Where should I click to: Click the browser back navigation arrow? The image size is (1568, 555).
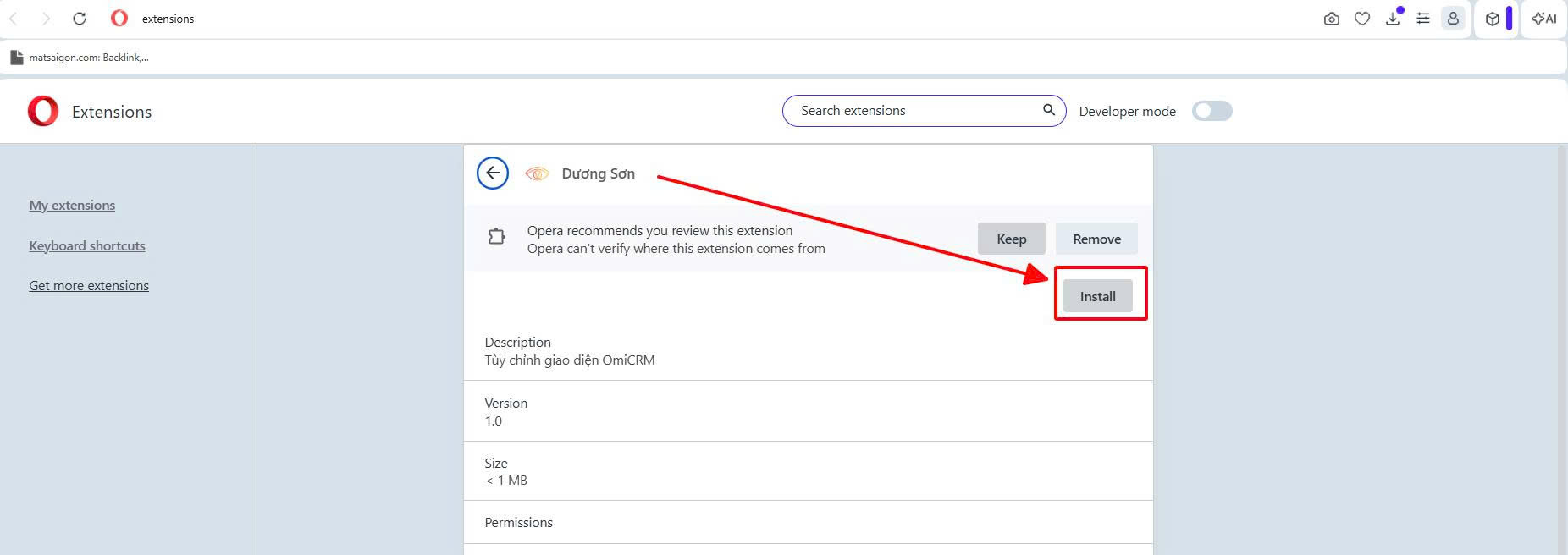coord(14,19)
